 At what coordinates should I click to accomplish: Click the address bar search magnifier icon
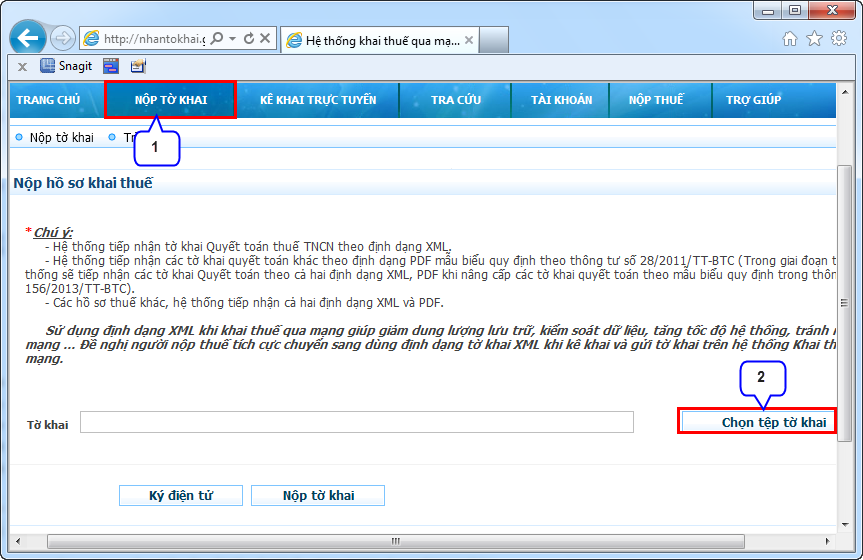point(216,39)
